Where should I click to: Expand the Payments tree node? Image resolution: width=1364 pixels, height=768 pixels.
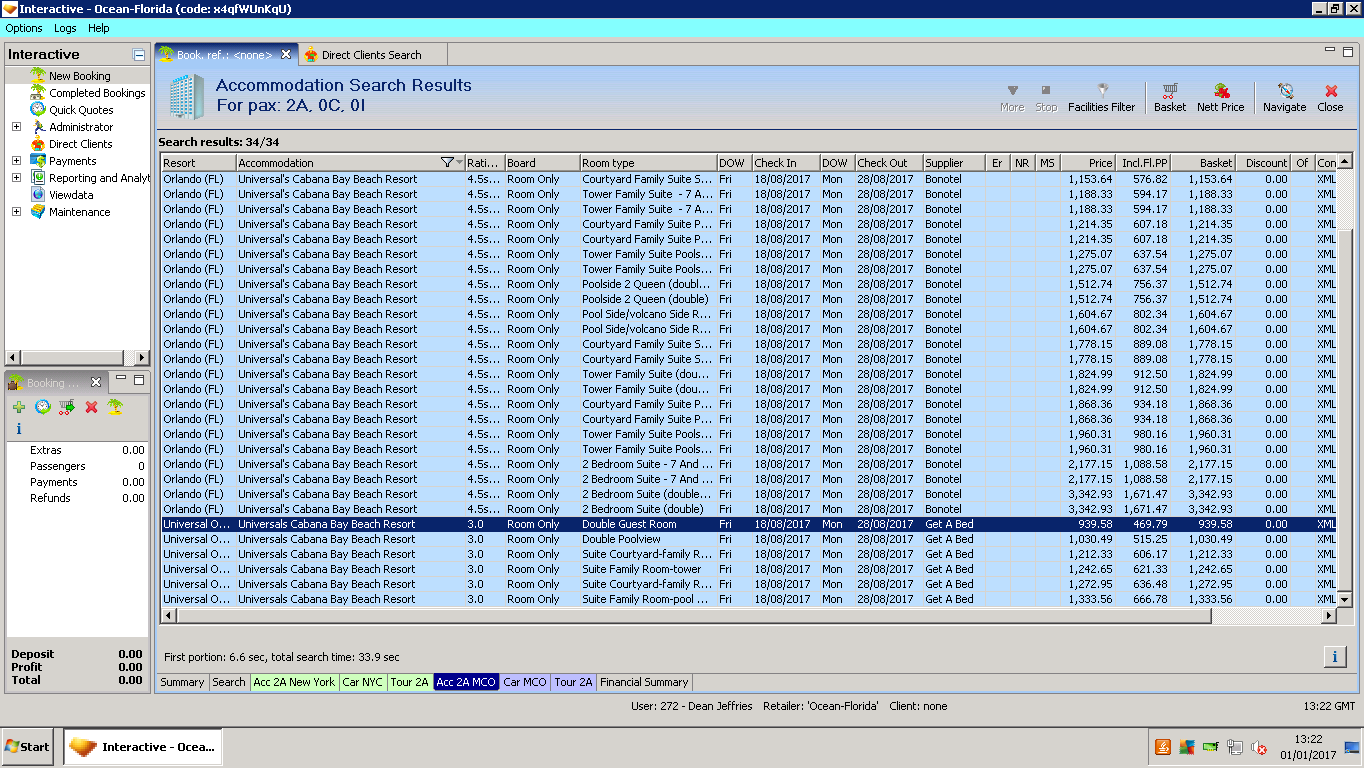(16, 161)
